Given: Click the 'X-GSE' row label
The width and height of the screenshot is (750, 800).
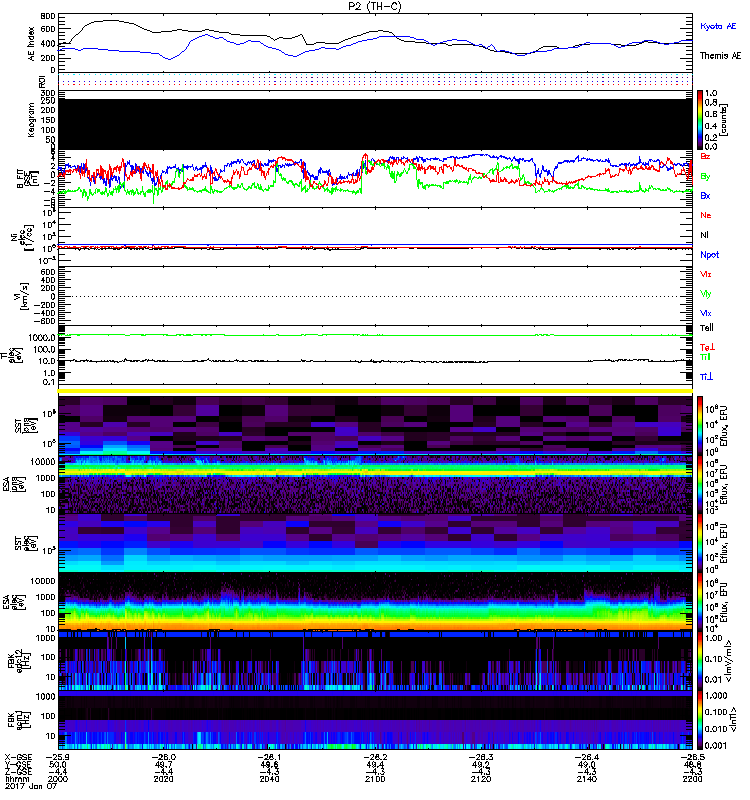Looking at the screenshot, I should click(x=18, y=757).
